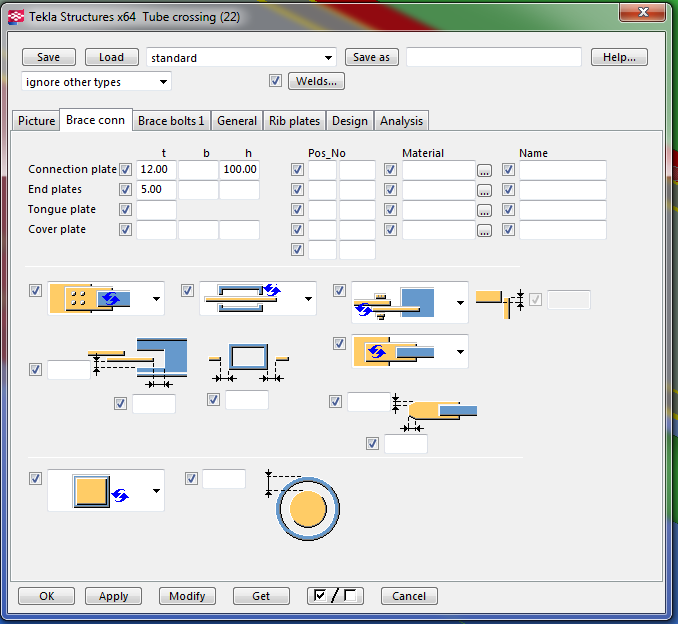Screen dimensions: 678x624
Task: Click the Save button
Action: (49, 57)
